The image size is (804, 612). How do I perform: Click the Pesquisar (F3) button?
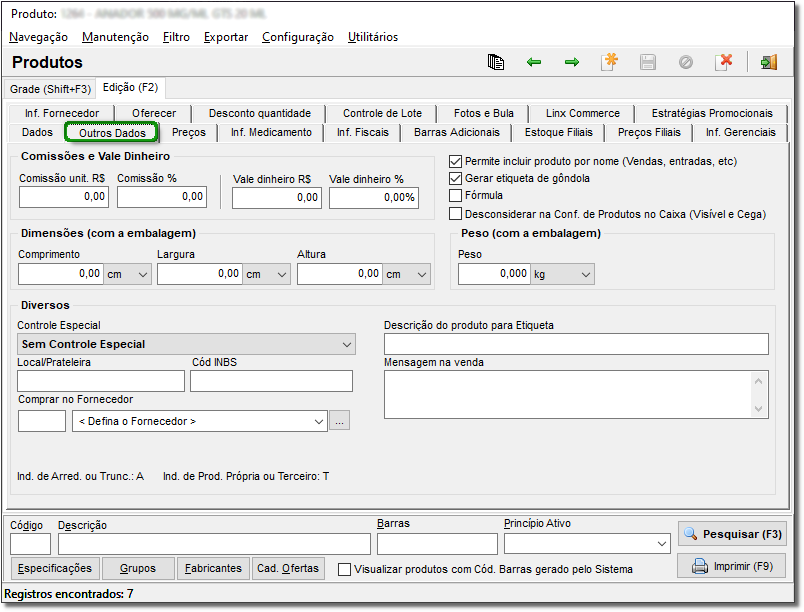tap(732, 534)
